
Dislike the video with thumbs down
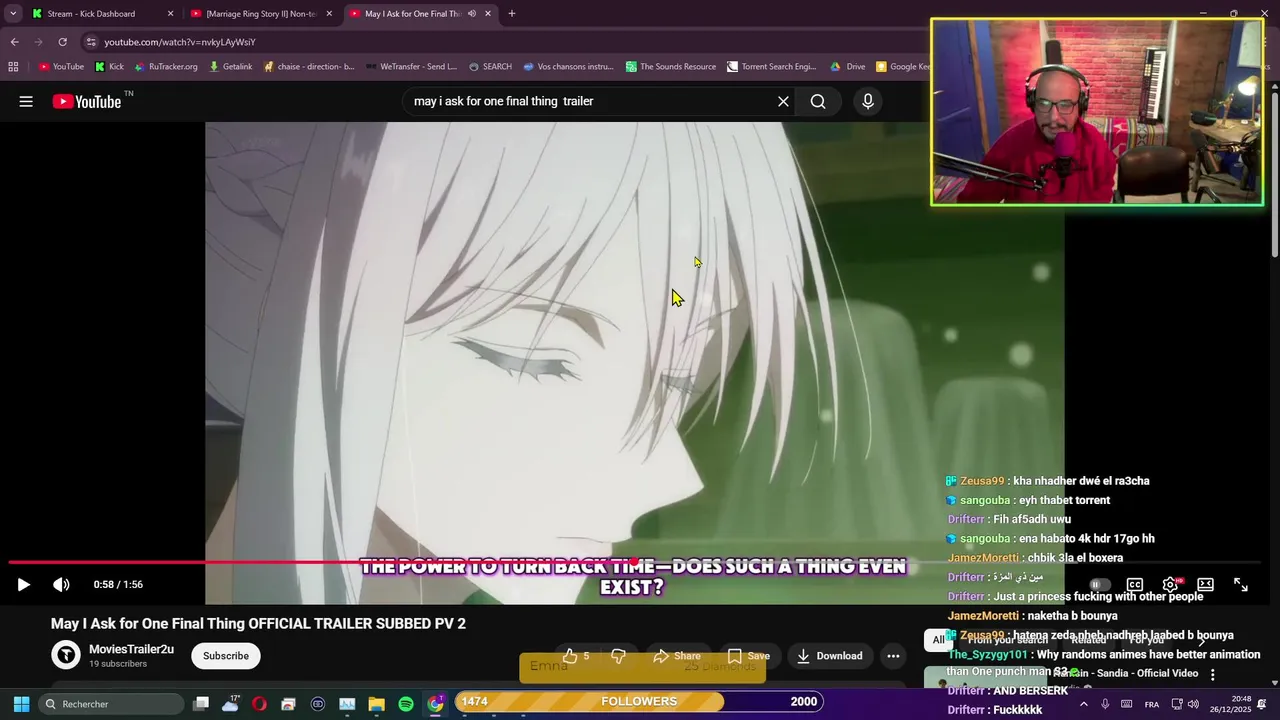(x=618, y=656)
